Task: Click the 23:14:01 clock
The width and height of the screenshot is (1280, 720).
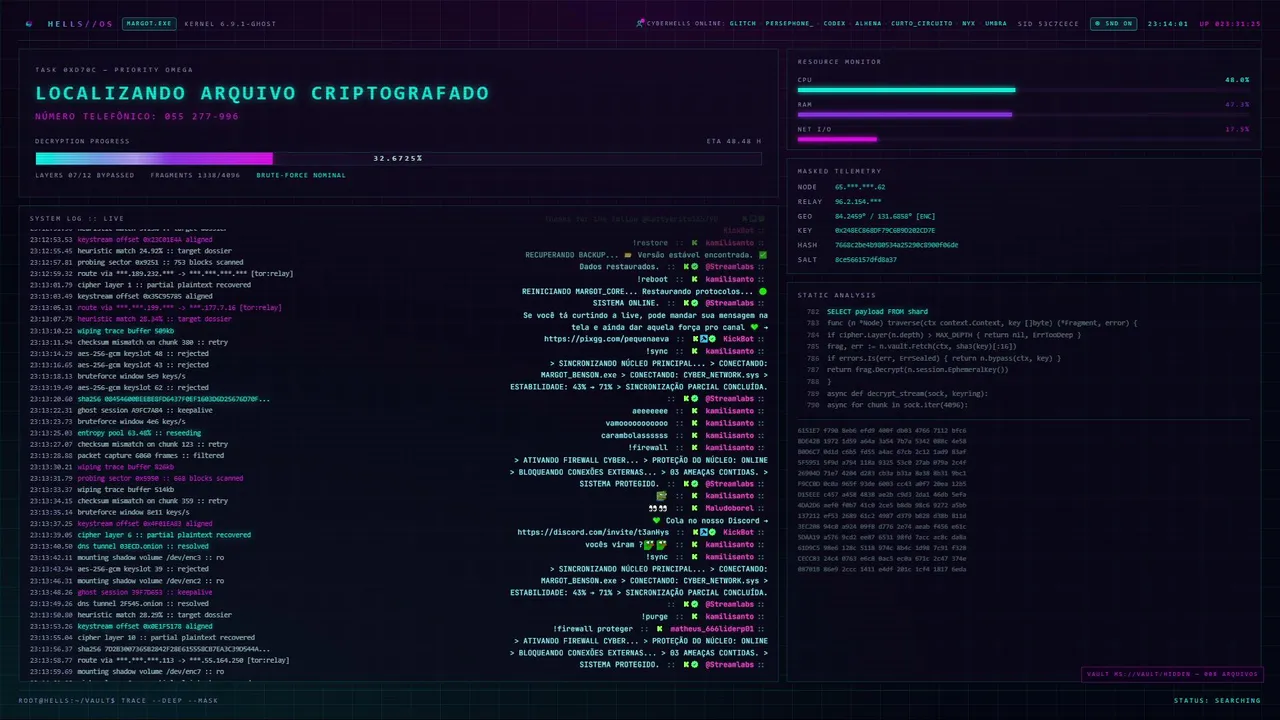Action: (1168, 23)
